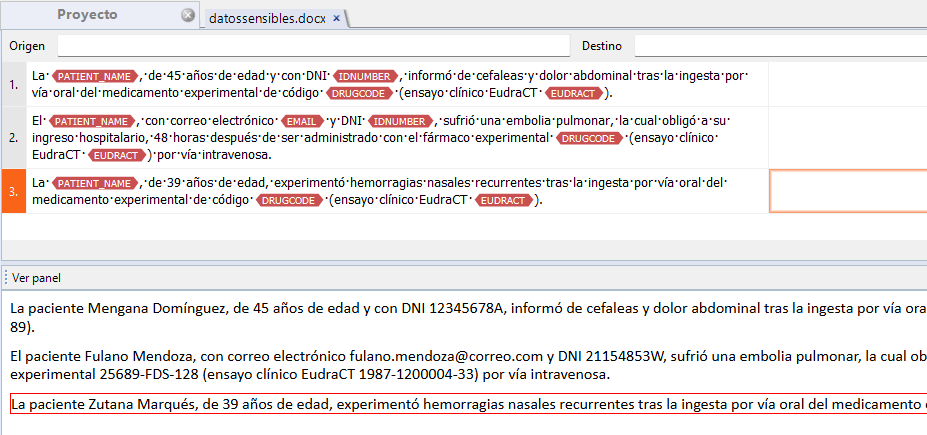Click the target cell of segment 1
Screen dimensions: 927x435
point(848,85)
